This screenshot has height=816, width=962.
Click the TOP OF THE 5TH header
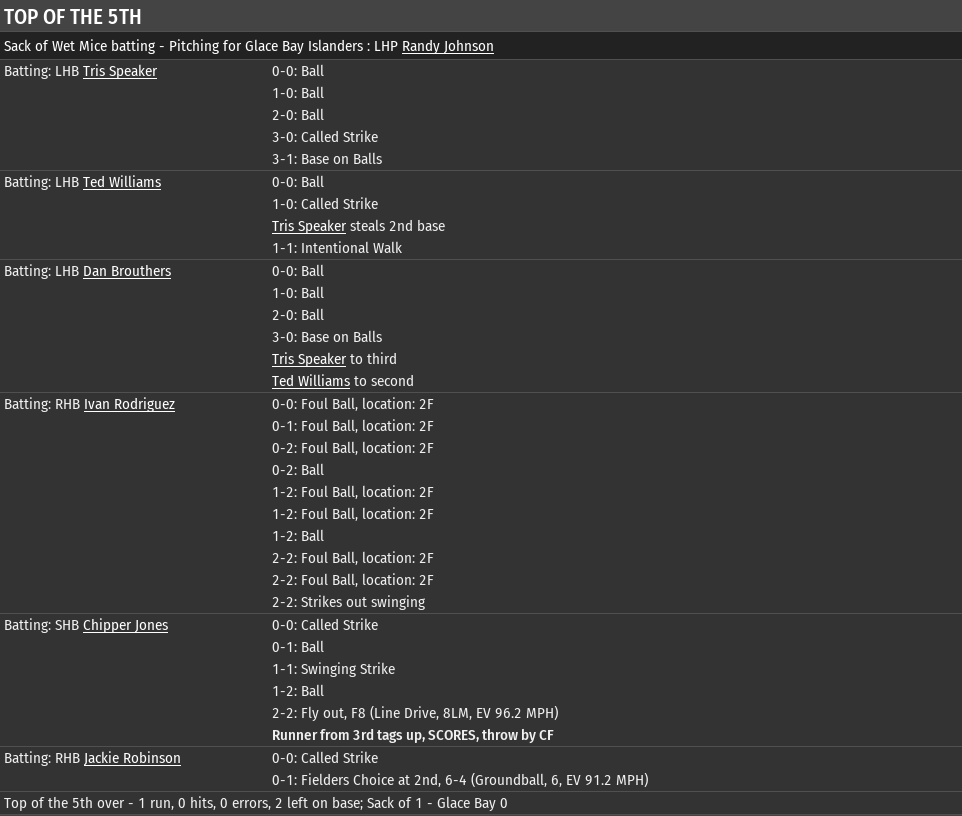tap(73, 17)
